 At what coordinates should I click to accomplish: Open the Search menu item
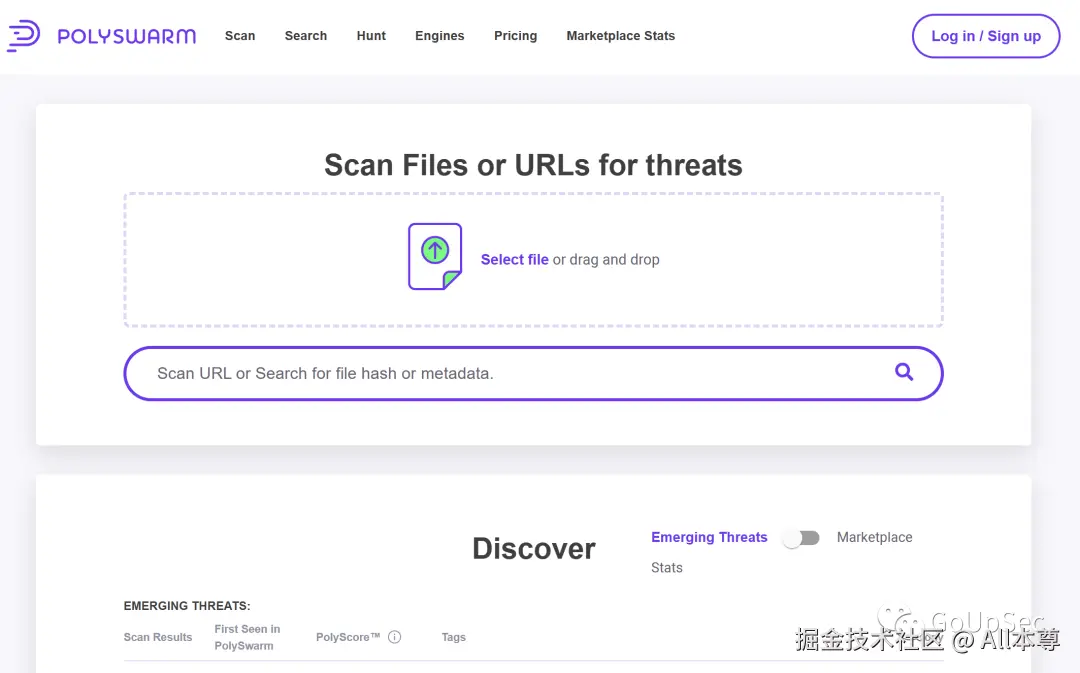click(306, 36)
